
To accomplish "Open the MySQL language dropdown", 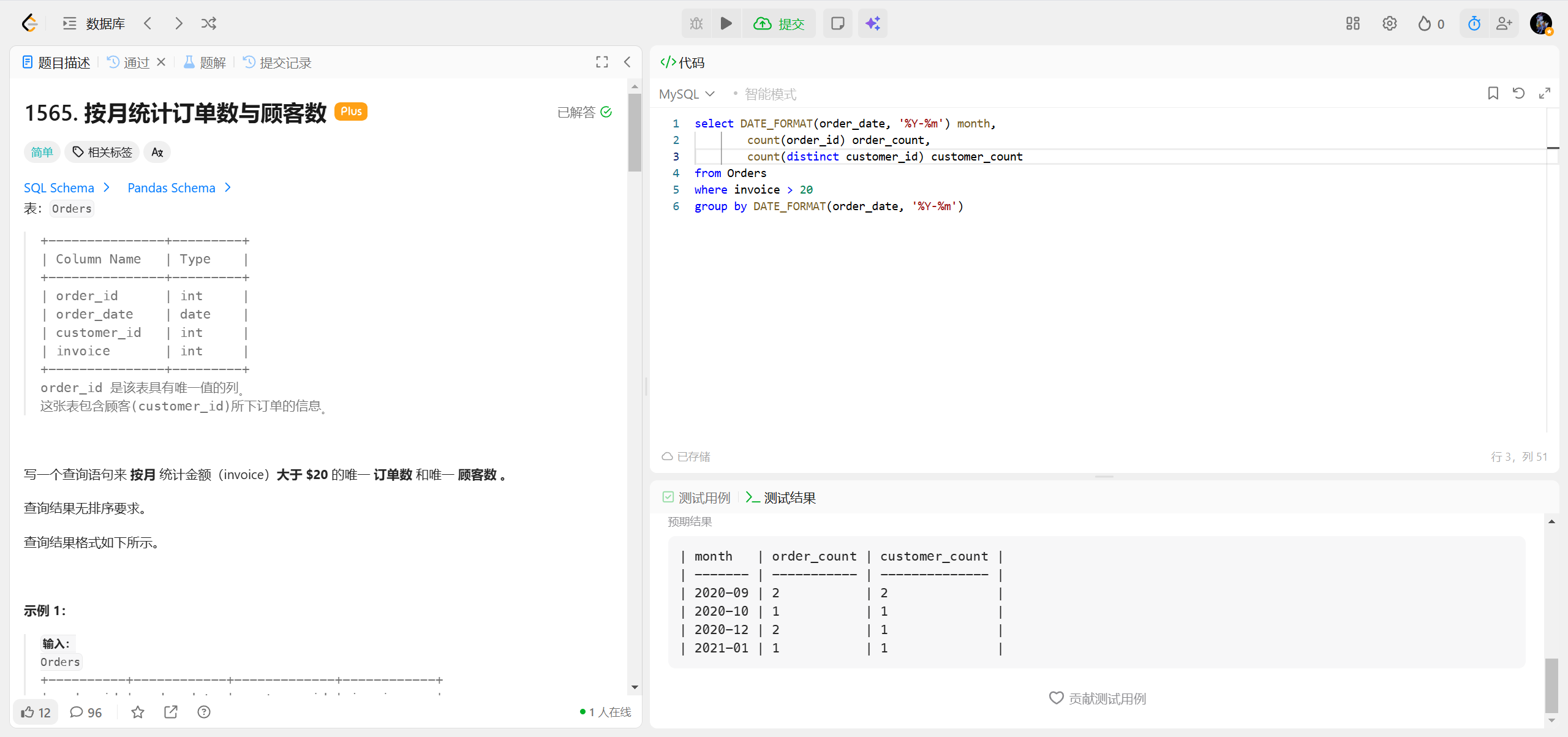I will tap(687, 94).
